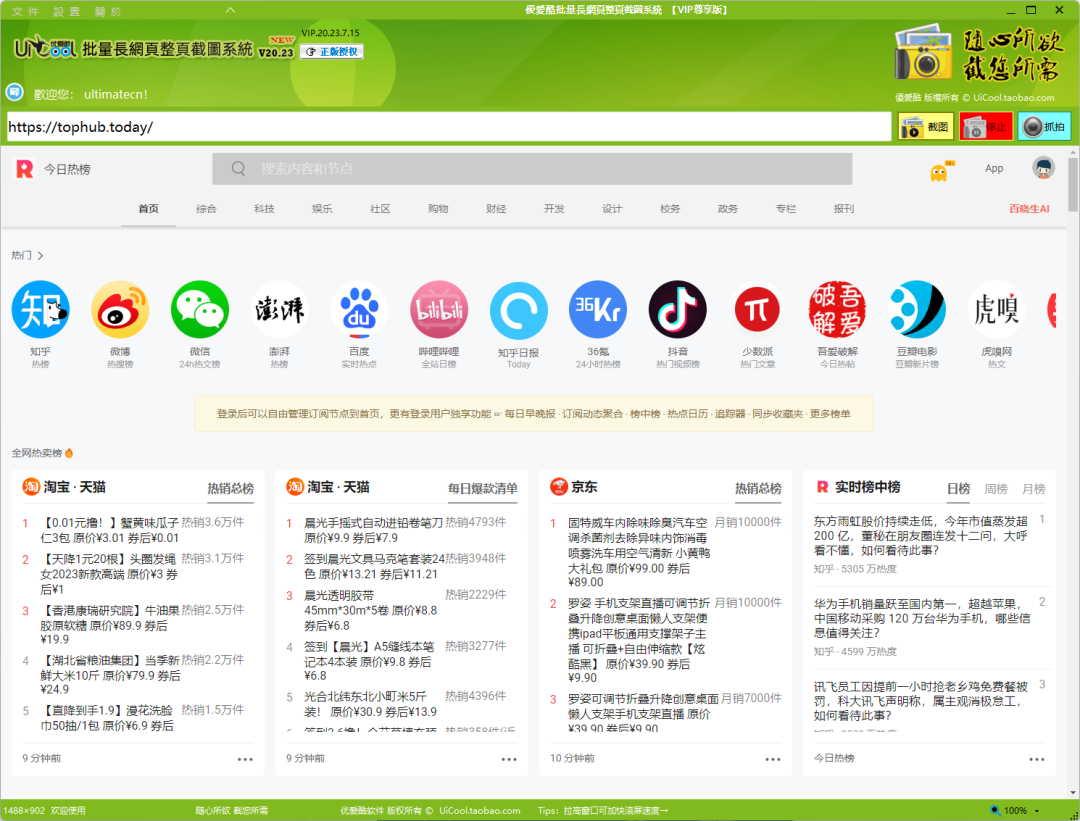The image size is (1080, 821).
Task: Open the 知乎 hot list icon
Action: pos(40,310)
